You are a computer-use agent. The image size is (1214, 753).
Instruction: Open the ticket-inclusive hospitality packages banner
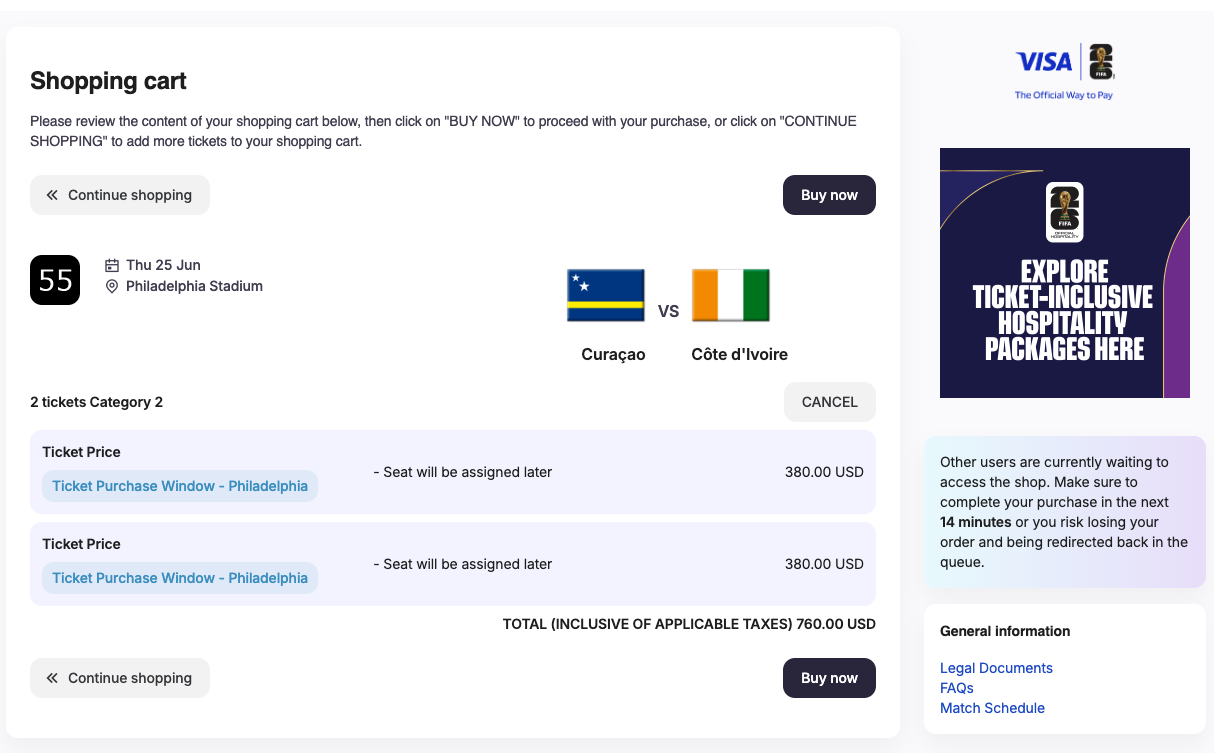(1064, 310)
